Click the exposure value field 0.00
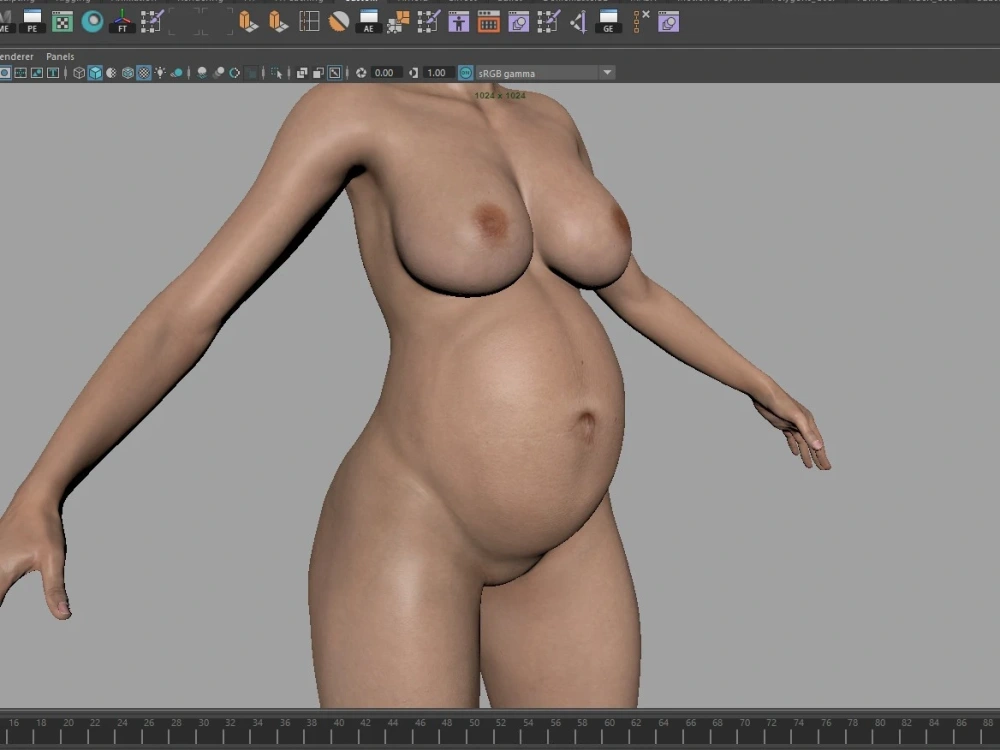This screenshot has height=750, width=1000. tap(386, 73)
